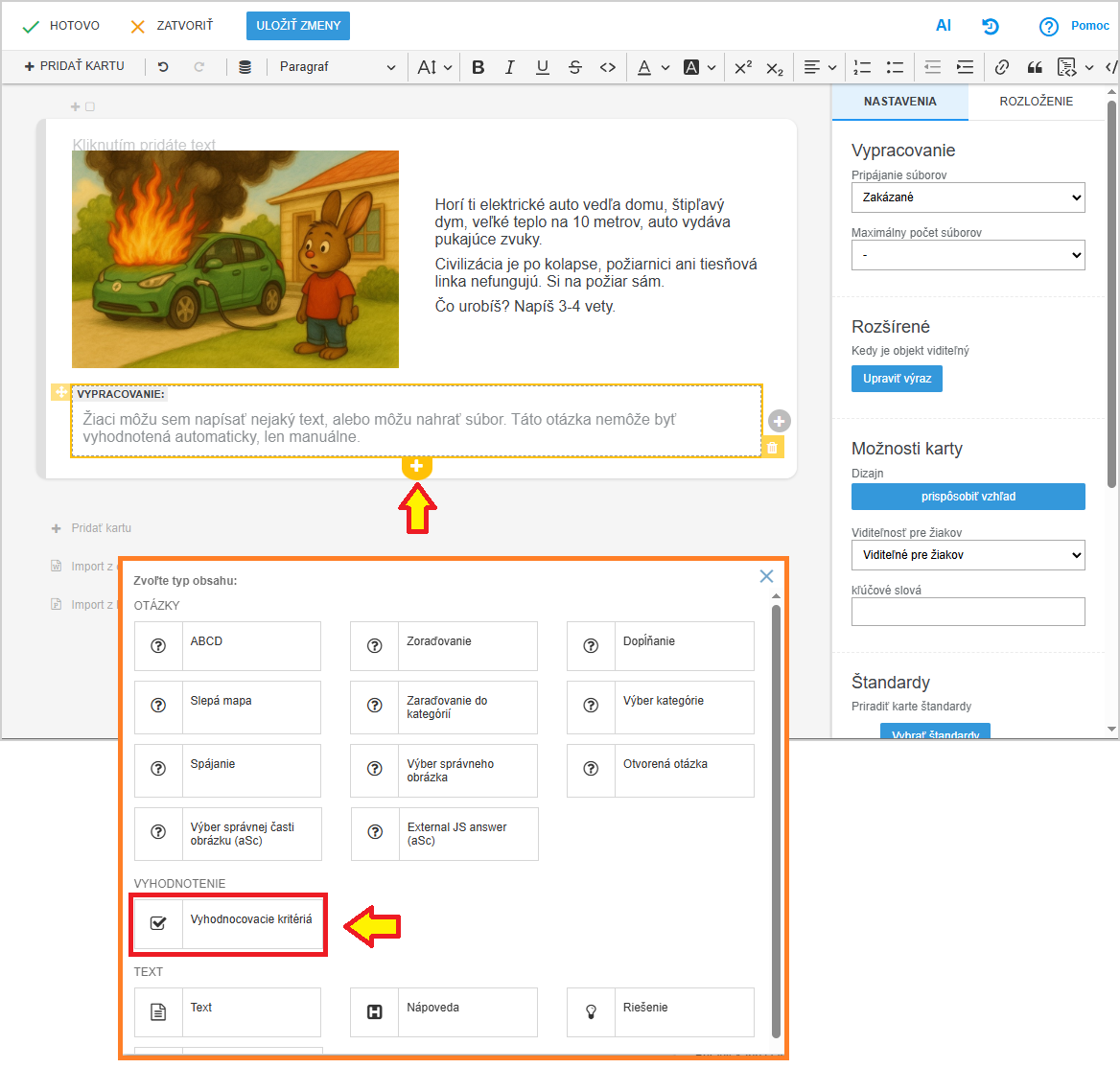The width and height of the screenshot is (1120, 1068).
Task: Click the HOTOVO checkmark button
Action: pyautogui.click(x=60, y=26)
